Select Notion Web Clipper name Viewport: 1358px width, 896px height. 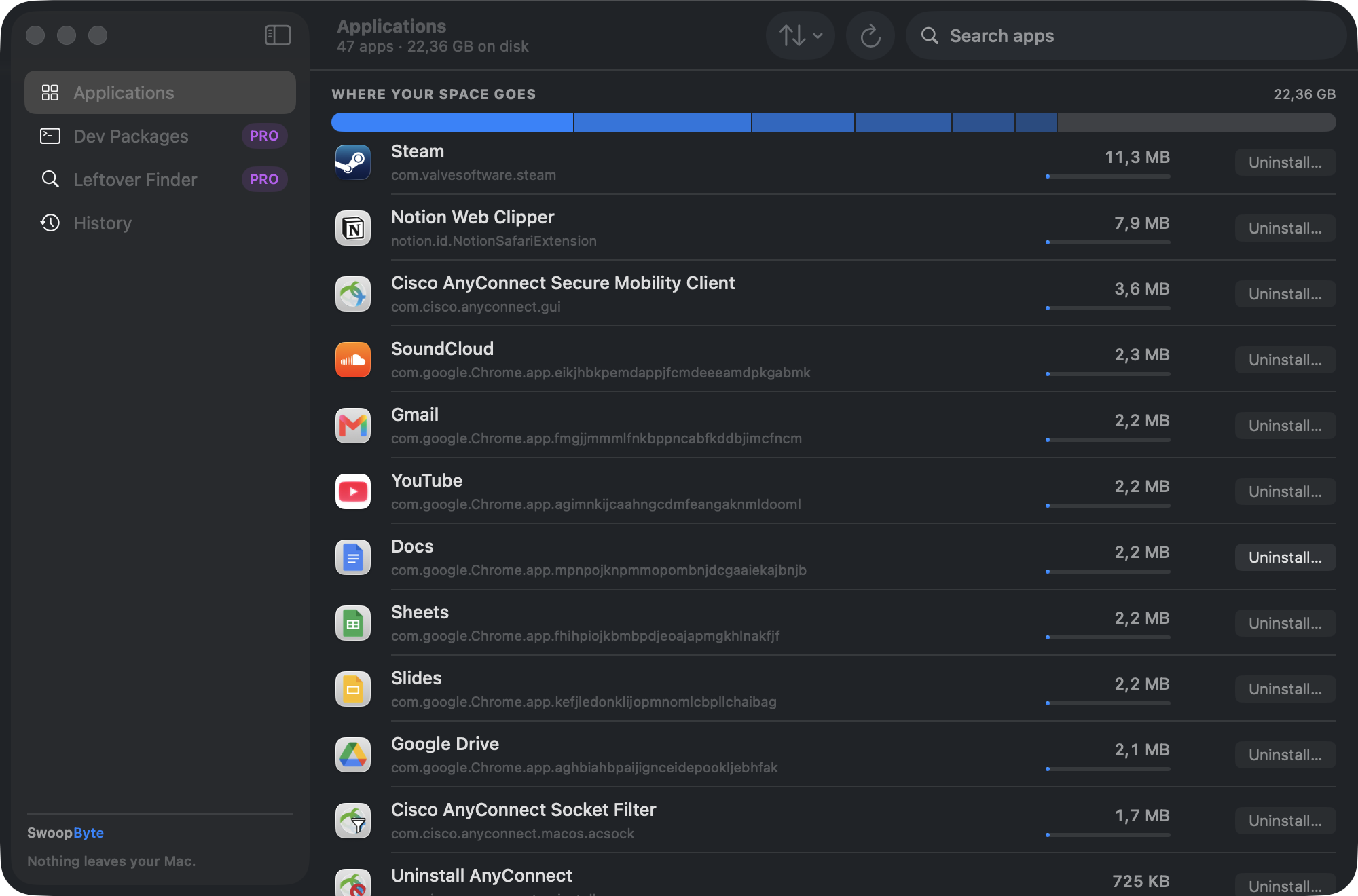coord(473,217)
